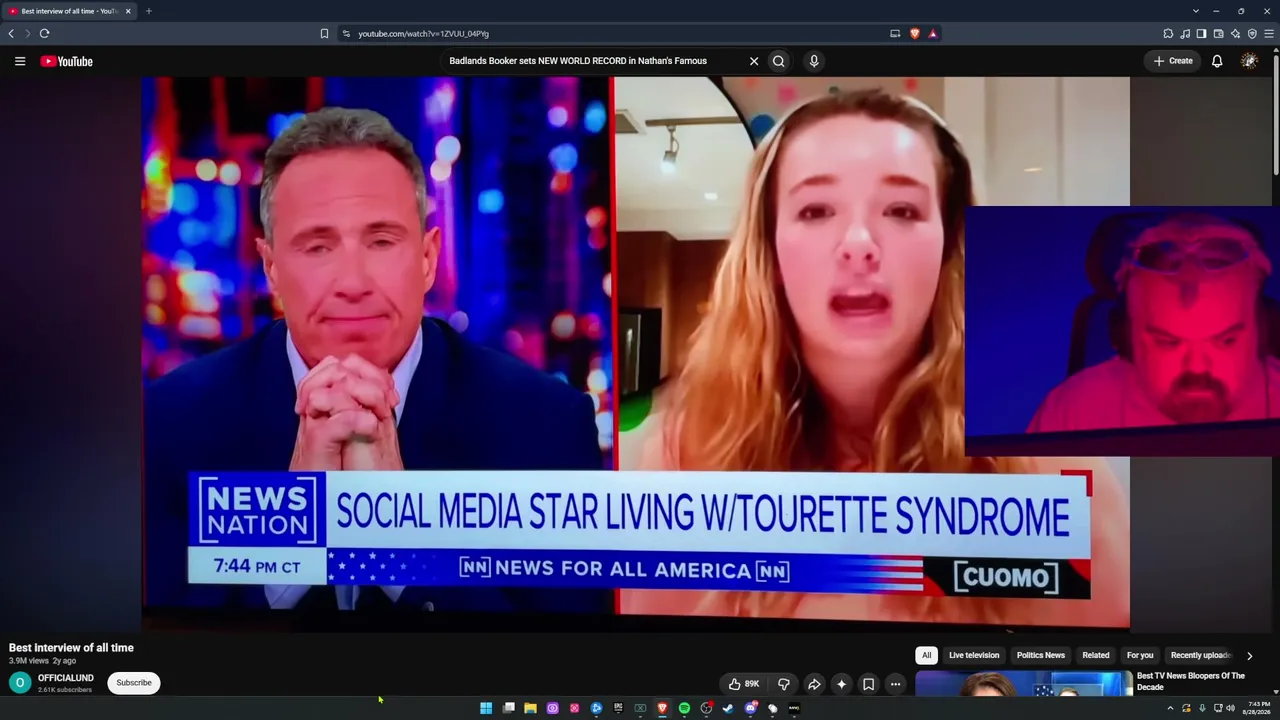The width and height of the screenshot is (1280, 720).
Task: Bookmark this page in the address bar
Action: point(324,33)
